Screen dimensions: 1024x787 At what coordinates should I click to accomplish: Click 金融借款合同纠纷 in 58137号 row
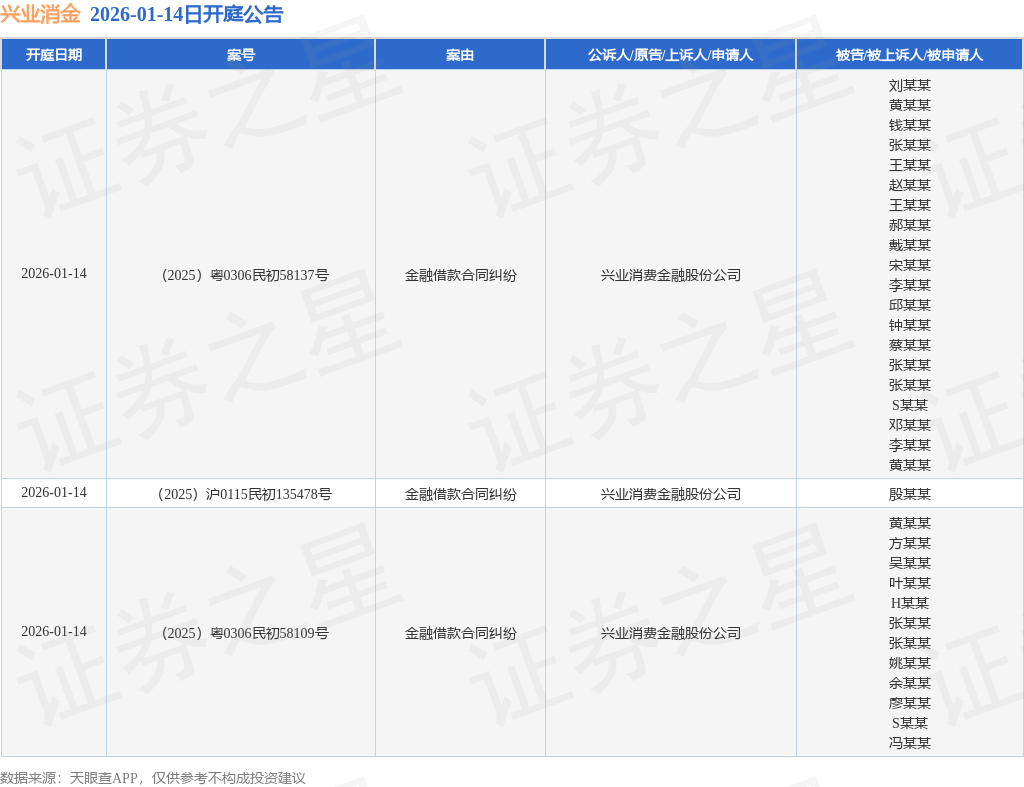tap(460, 275)
